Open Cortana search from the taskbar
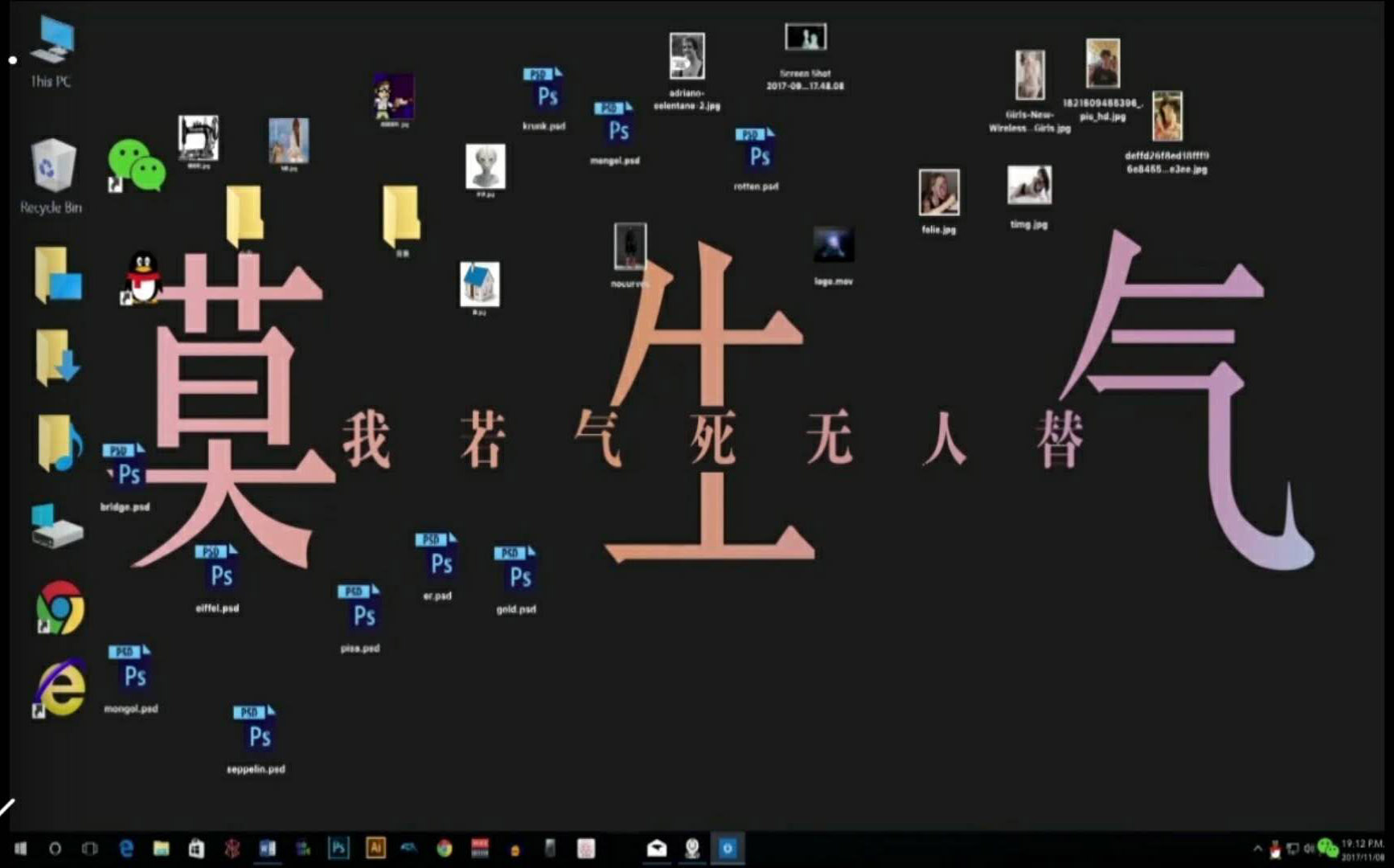Viewport: 1394px width, 868px height. click(x=55, y=849)
